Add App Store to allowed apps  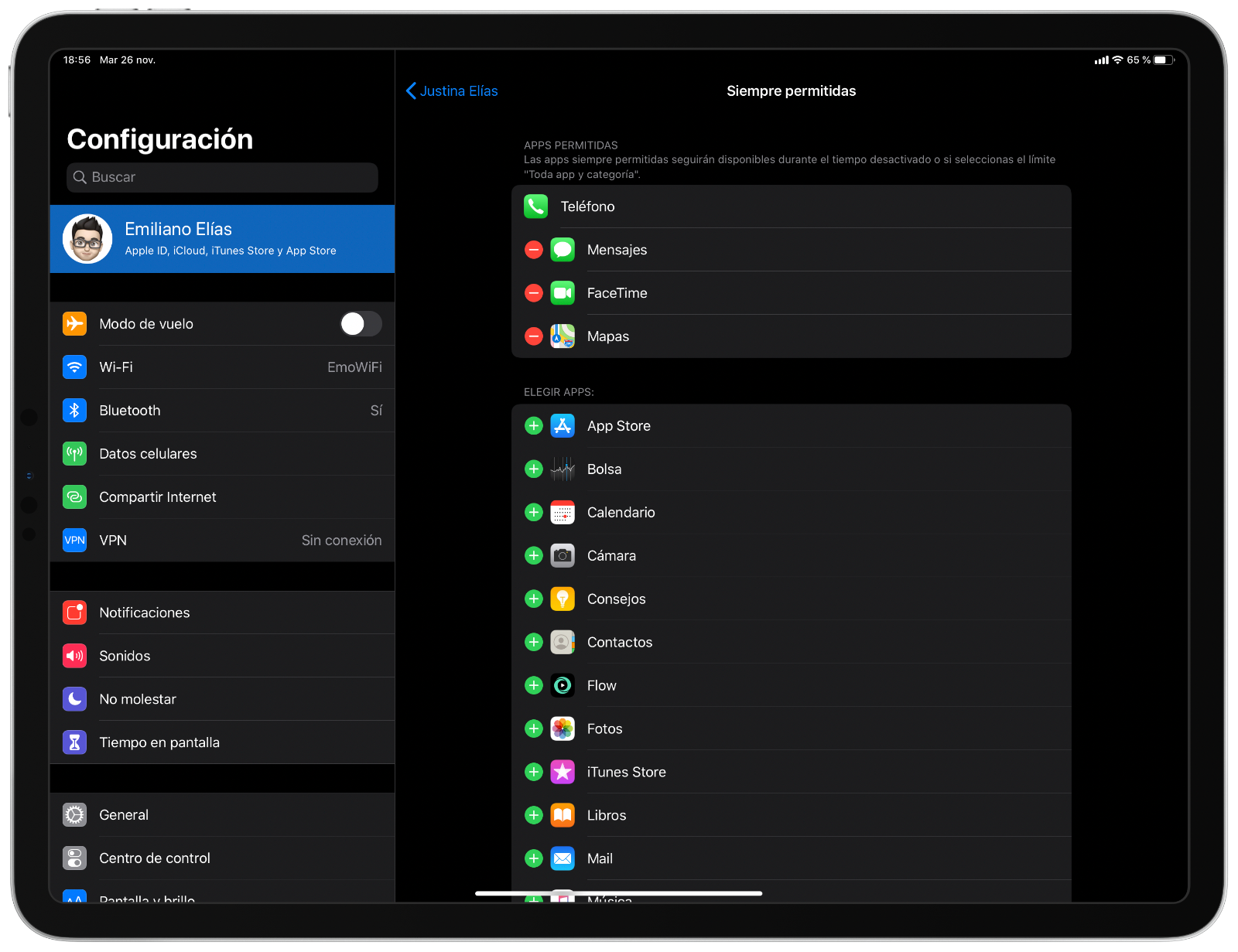pos(534,426)
